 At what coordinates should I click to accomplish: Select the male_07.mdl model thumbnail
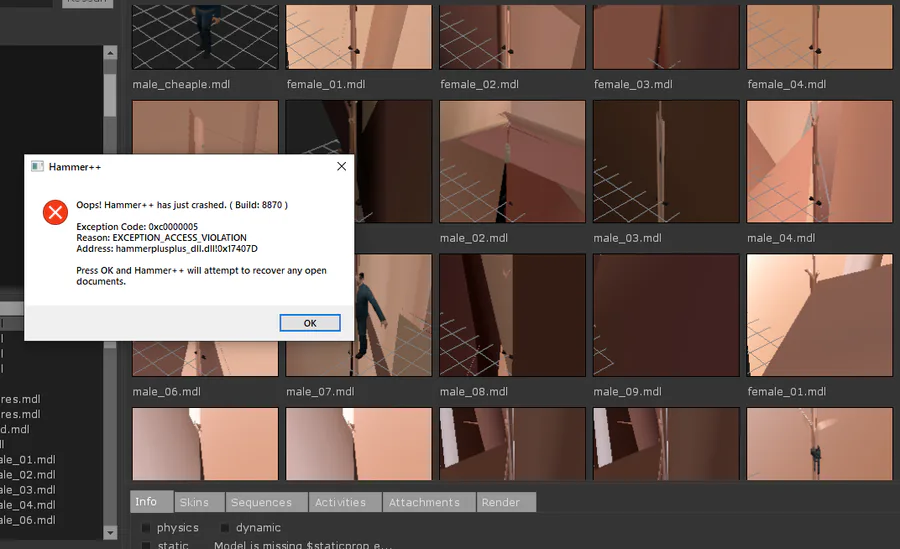click(x=393, y=315)
